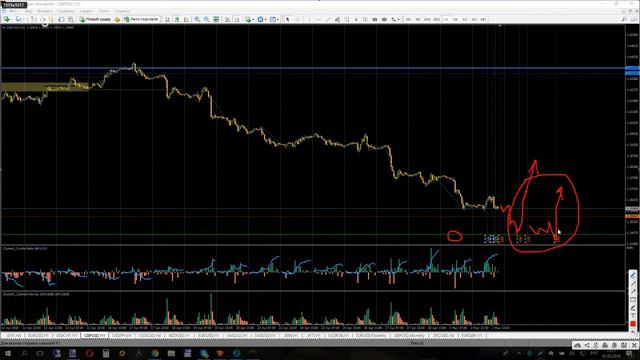Image resolution: width=640 pixels, height=360 pixels.
Task: Open the toolbar search magnifier
Action: click(x=624, y=19)
